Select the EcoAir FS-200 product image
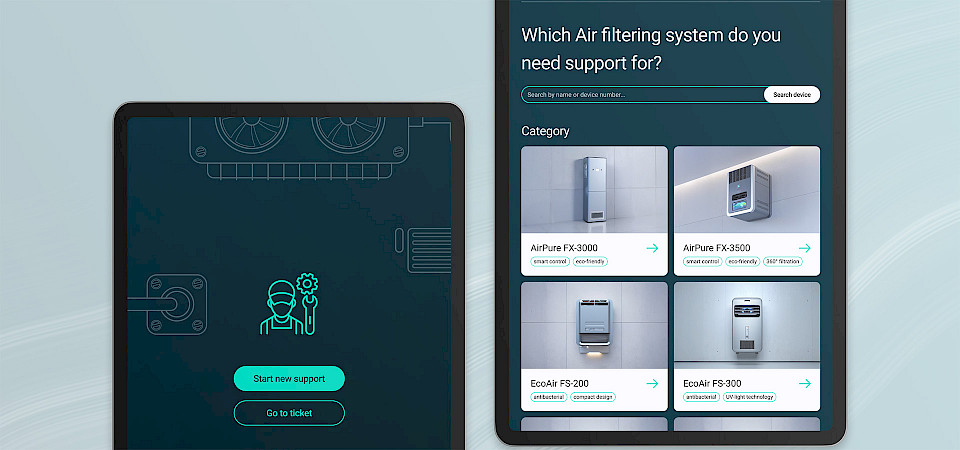The image size is (960, 450). (594, 326)
